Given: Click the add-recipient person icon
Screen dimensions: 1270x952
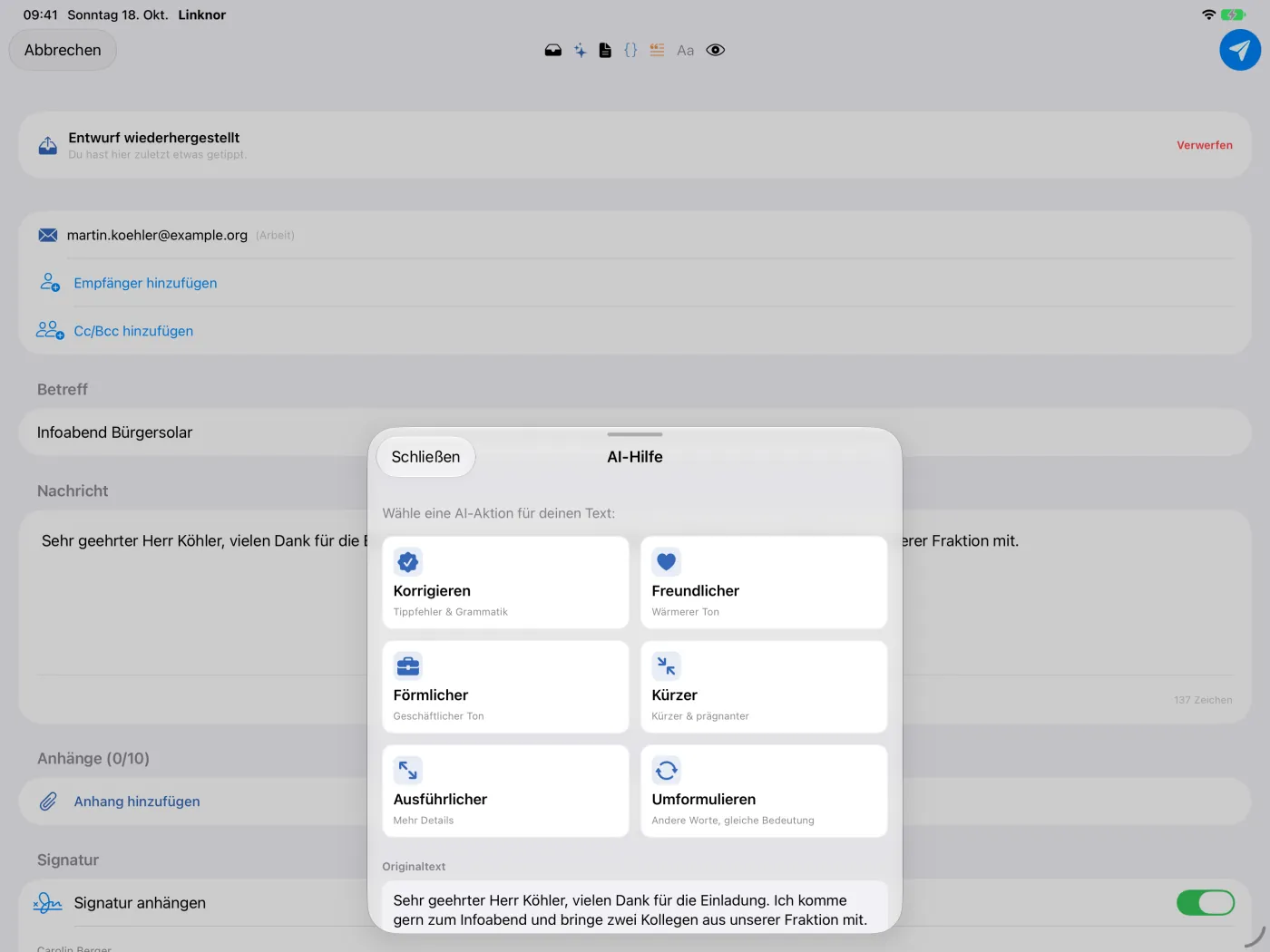Looking at the screenshot, I should tap(50, 283).
